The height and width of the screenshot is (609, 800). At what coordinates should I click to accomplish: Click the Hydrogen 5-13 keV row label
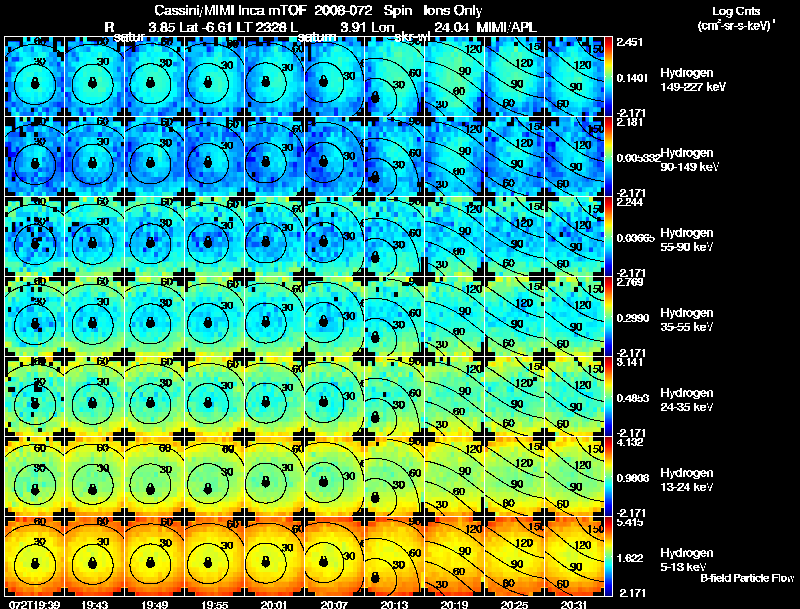point(687,560)
